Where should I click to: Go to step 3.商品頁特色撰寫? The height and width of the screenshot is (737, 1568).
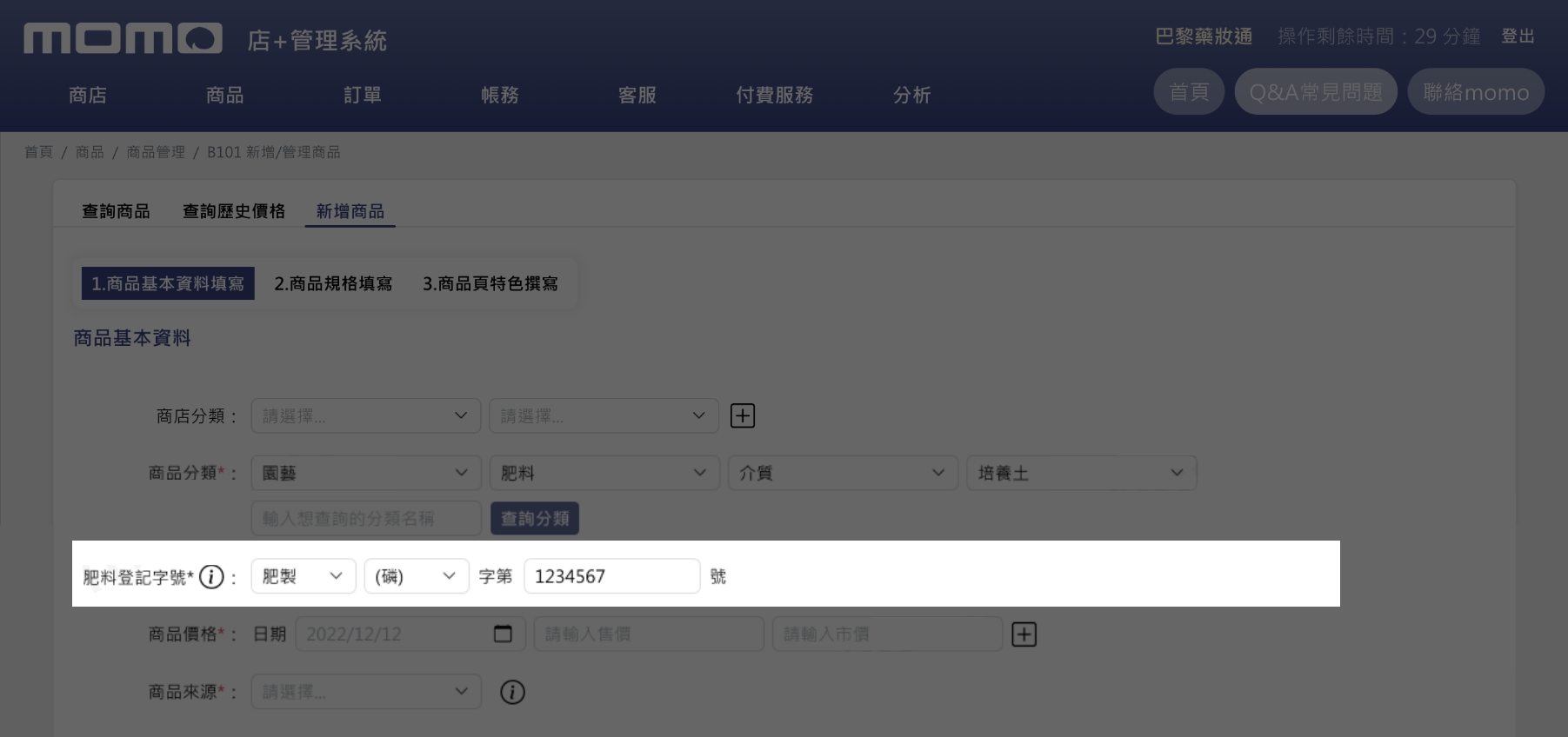(x=490, y=283)
